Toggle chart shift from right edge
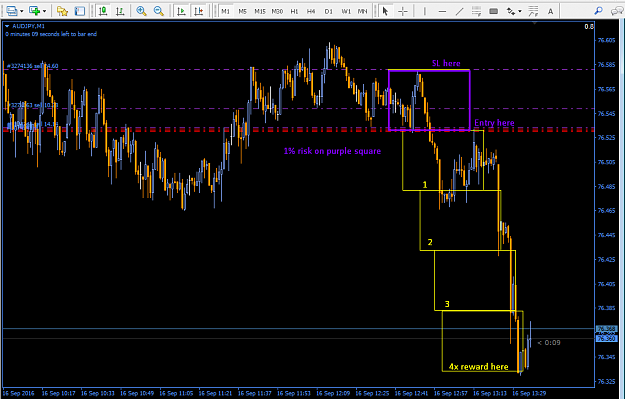Screen dimensions: 625x399 pyautogui.click(x=199, y=11)
